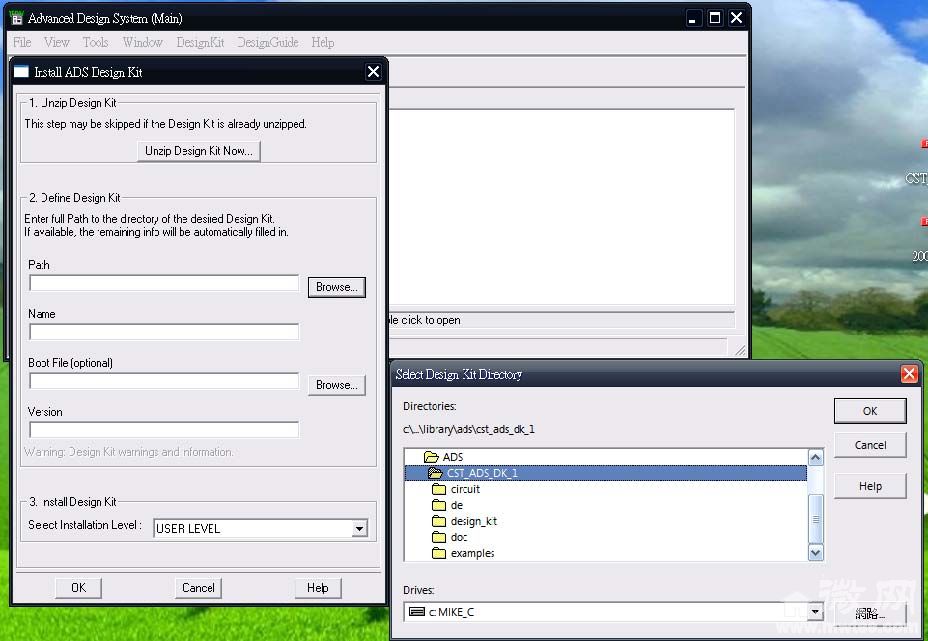Open Help in Select Design Kit Directory
928x641 pixels.
(x=870, y=486)
